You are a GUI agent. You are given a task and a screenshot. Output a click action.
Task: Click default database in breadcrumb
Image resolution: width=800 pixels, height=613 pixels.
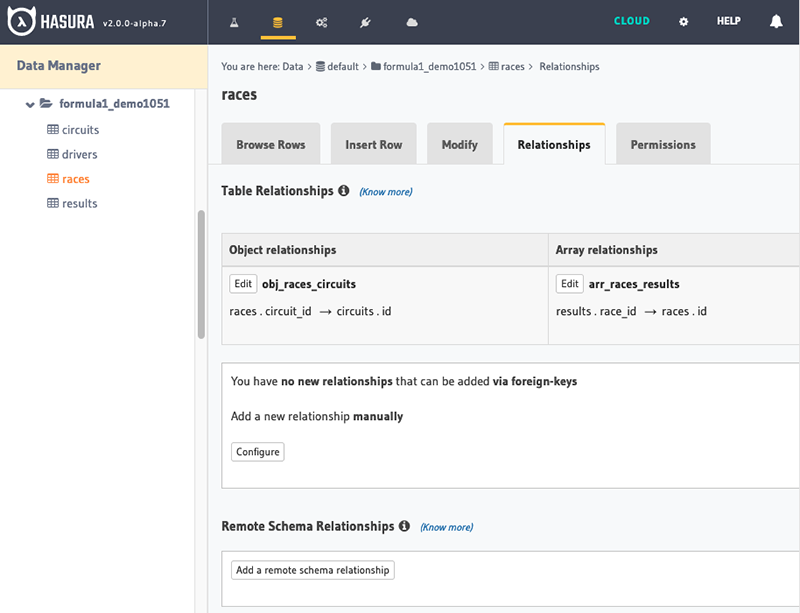pos(343,66)
